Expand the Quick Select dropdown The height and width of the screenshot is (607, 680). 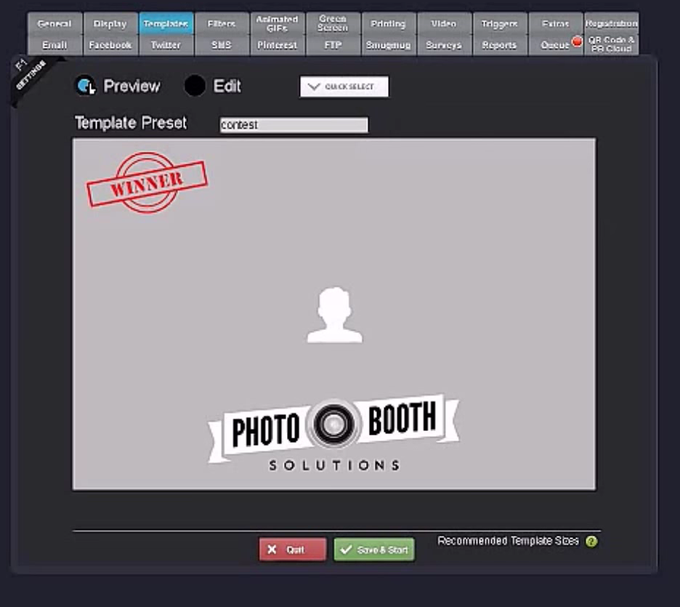(x=344, y=87)
